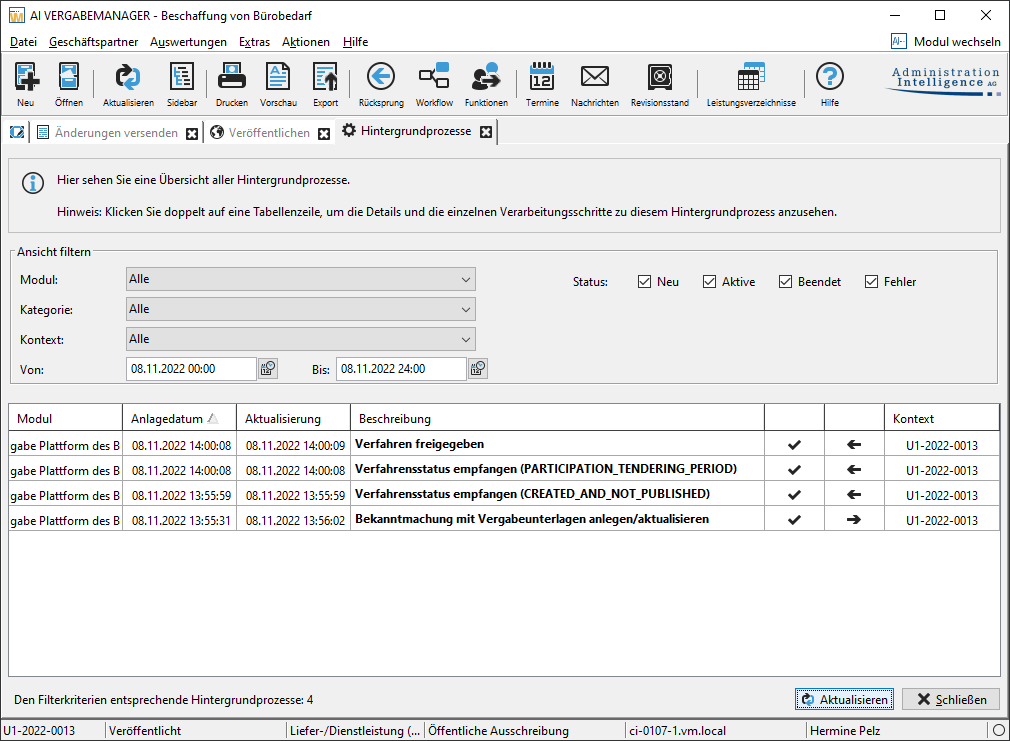Close the Änderungen versenden tab
This screenshot has width=1010, height=741.
tap(192, 133)
